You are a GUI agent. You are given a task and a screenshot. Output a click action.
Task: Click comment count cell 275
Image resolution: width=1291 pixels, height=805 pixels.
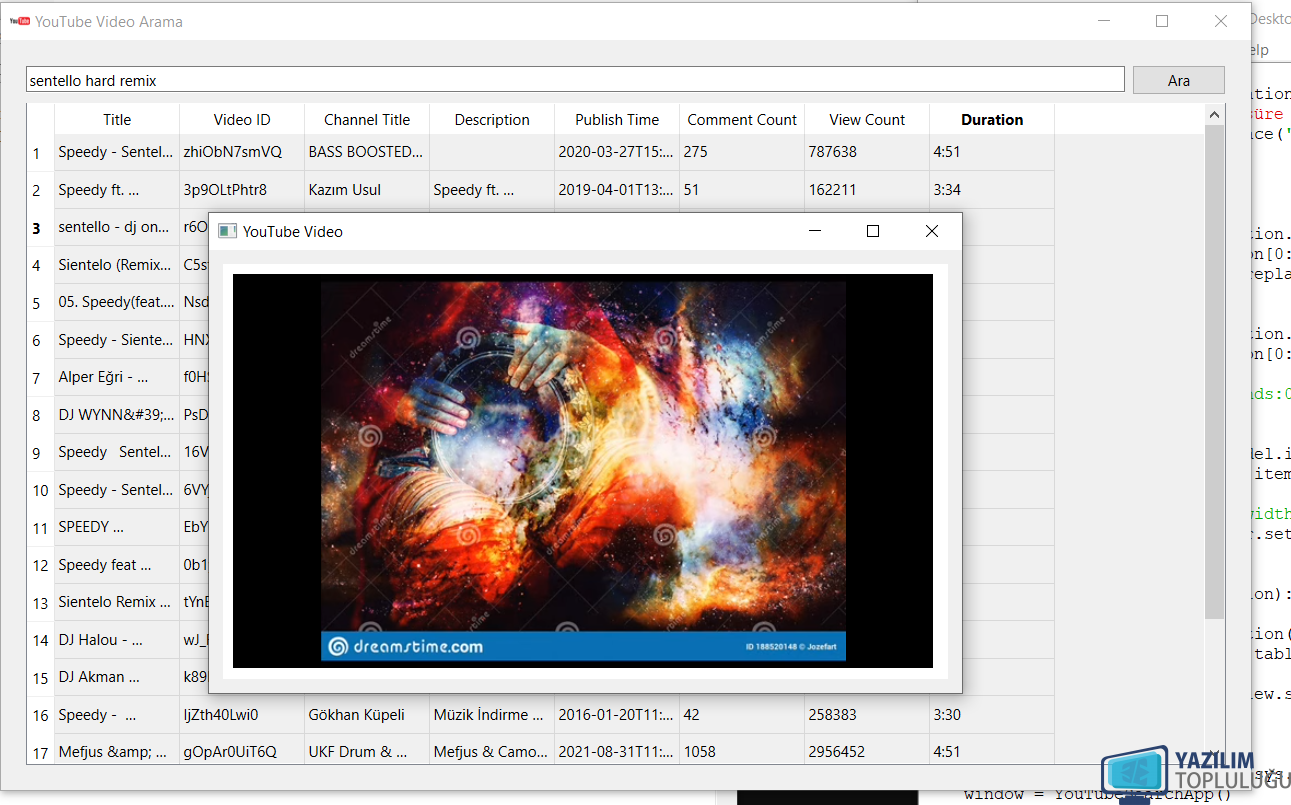point(742,152)
